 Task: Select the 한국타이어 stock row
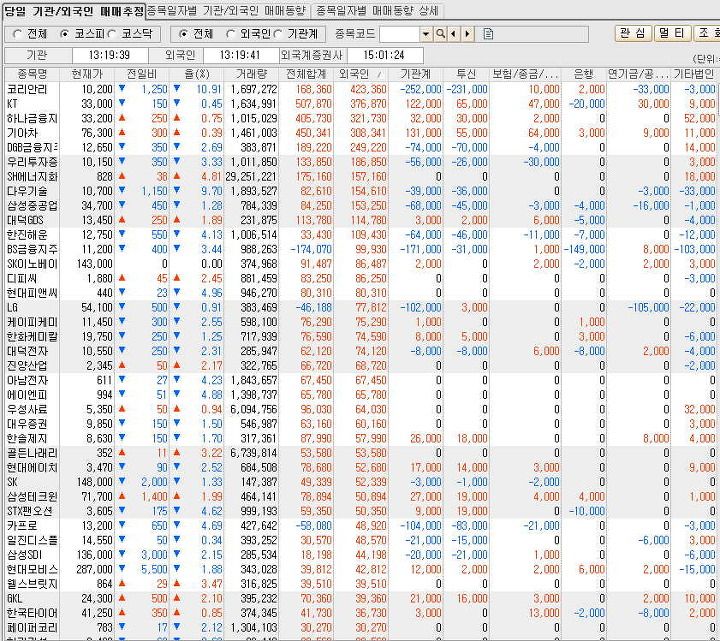click(x=360, y=613)
